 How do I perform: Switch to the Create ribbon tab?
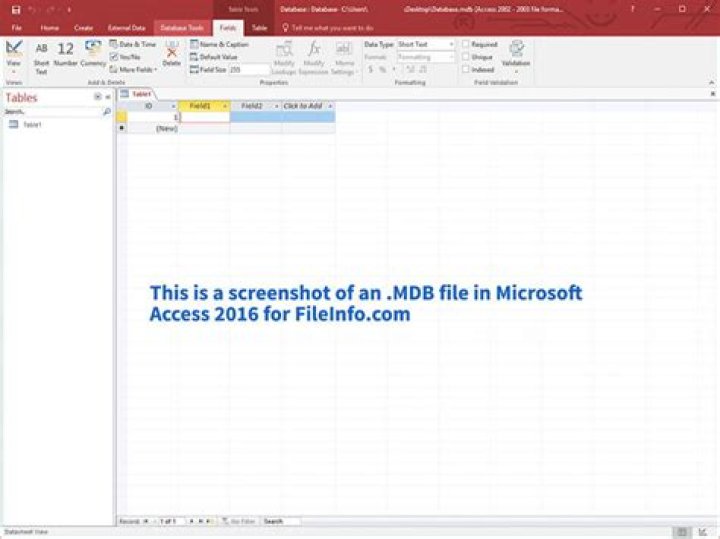coord(83,28)
